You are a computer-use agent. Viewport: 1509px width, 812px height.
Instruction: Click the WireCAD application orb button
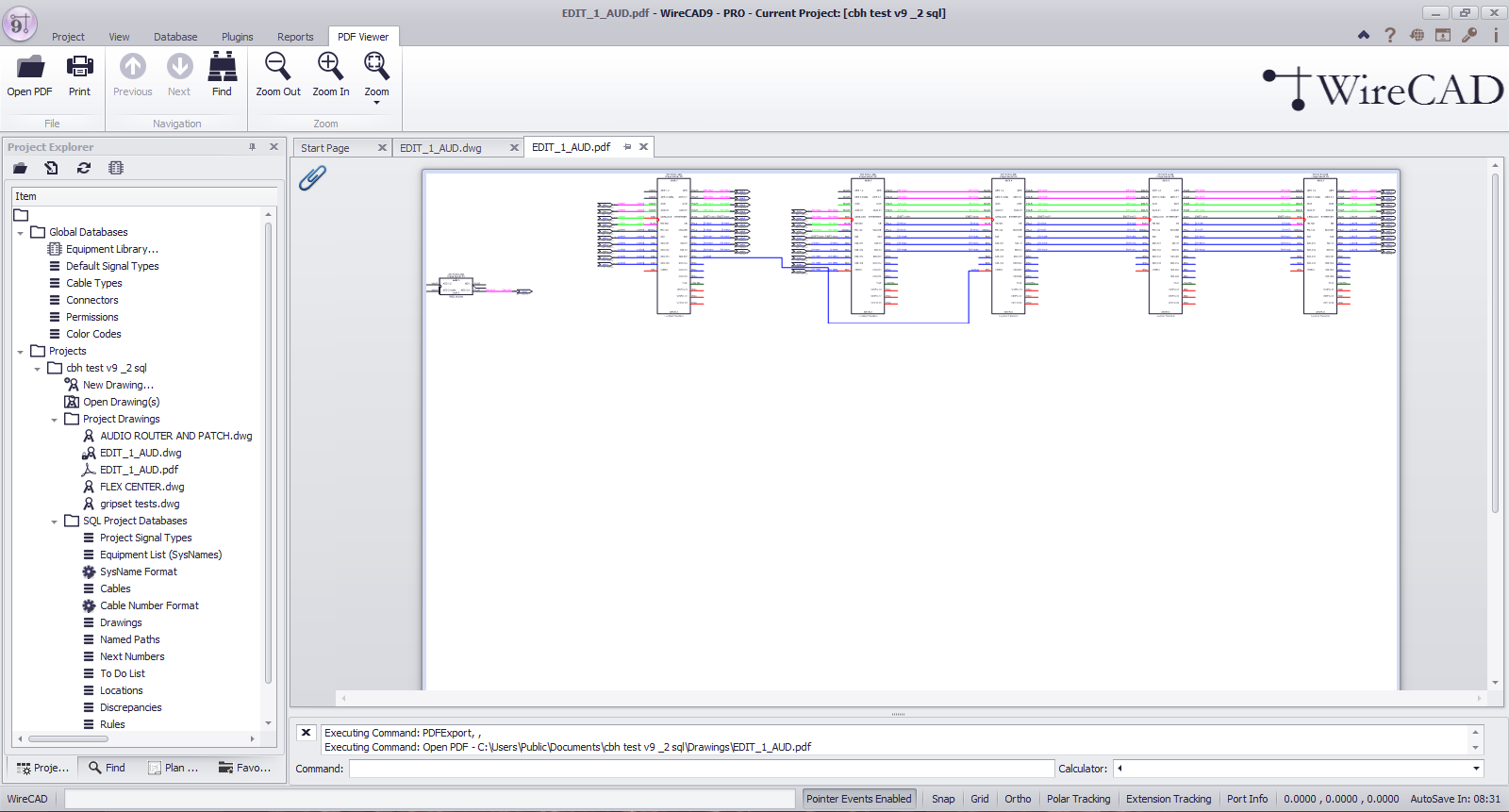coord(19,24)
